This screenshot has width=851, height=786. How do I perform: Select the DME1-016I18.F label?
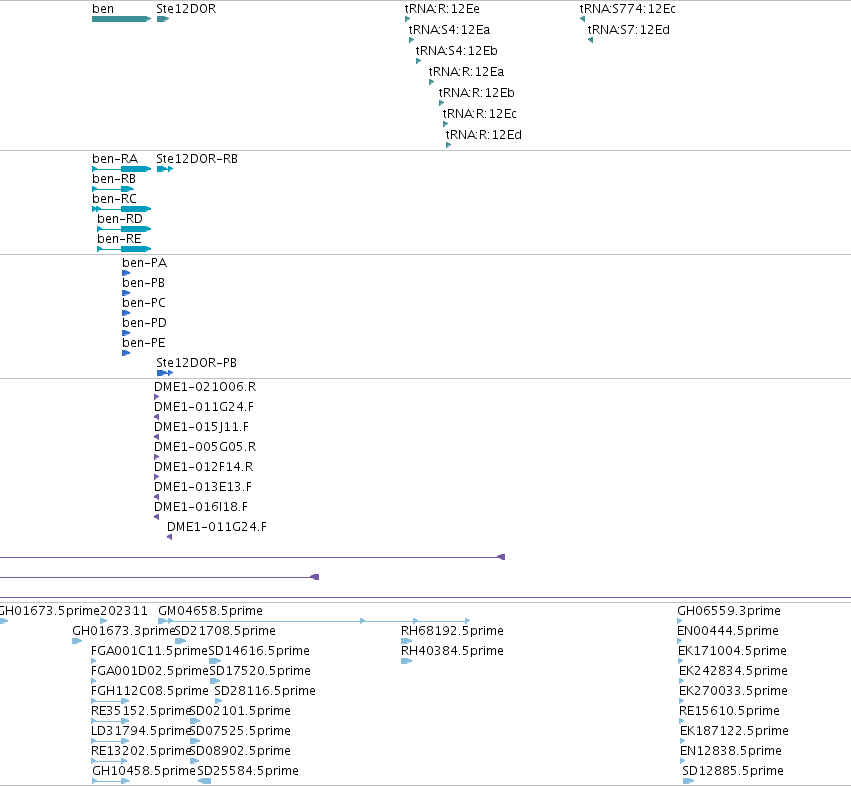[200, 507]
